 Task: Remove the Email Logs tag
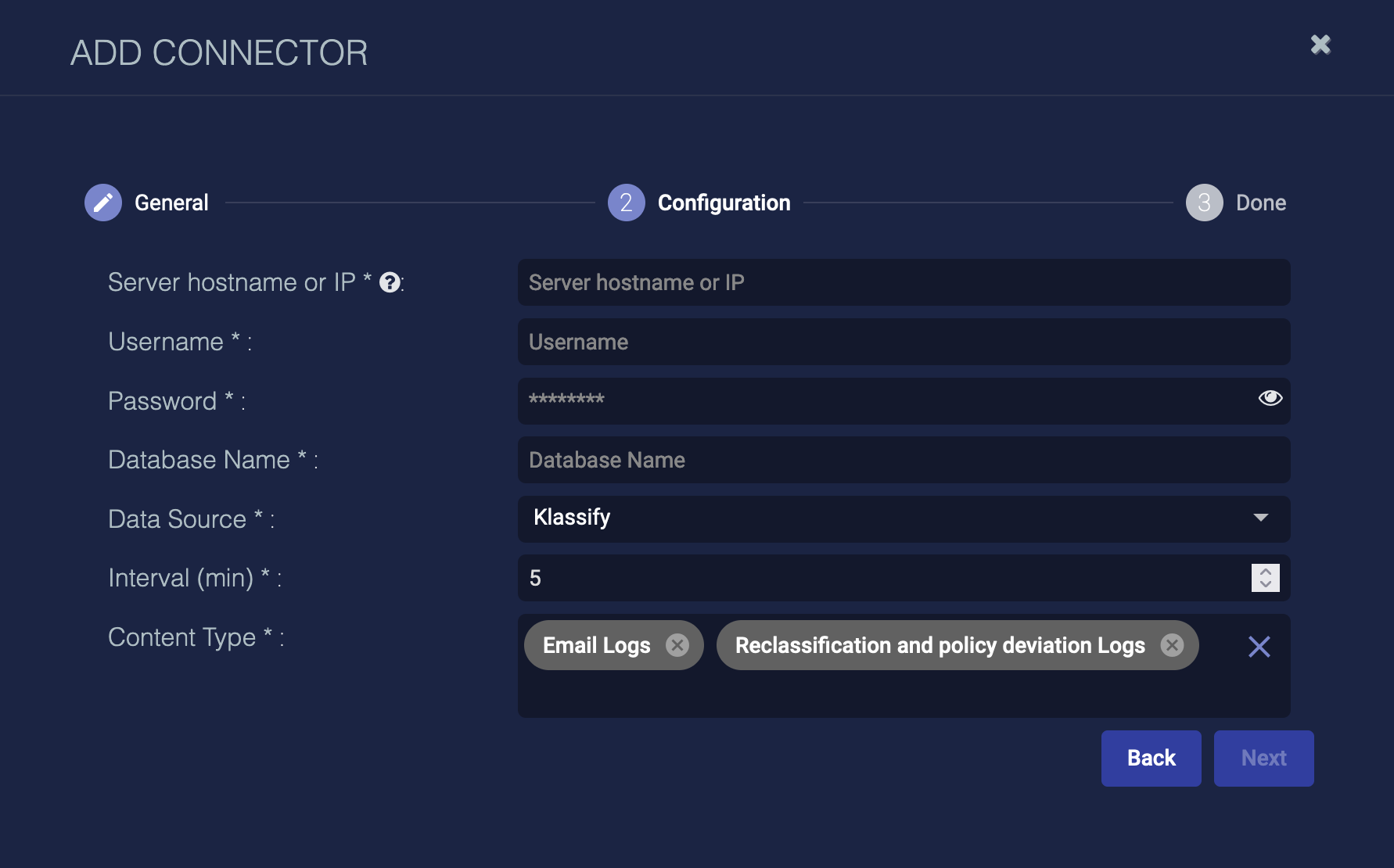[x=677, y=645]
